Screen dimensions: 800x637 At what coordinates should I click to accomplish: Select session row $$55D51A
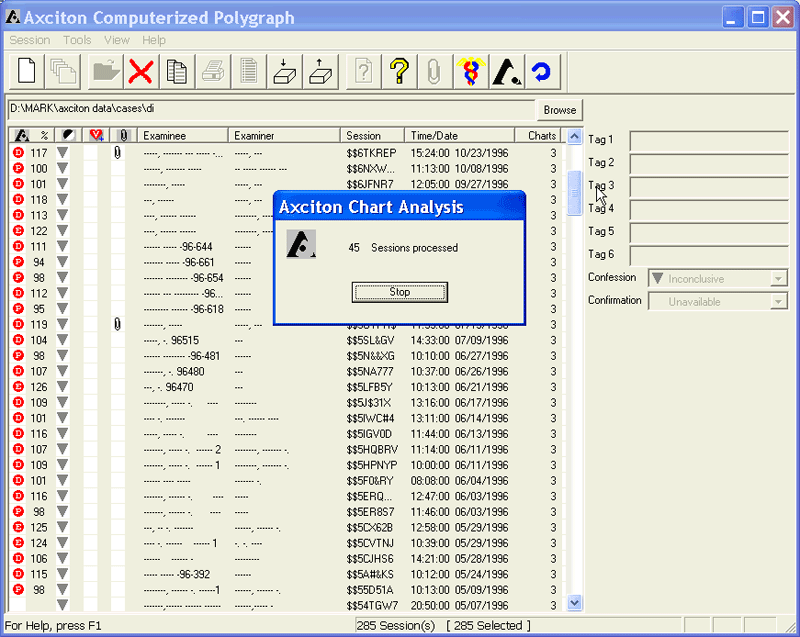coord(286,590)
